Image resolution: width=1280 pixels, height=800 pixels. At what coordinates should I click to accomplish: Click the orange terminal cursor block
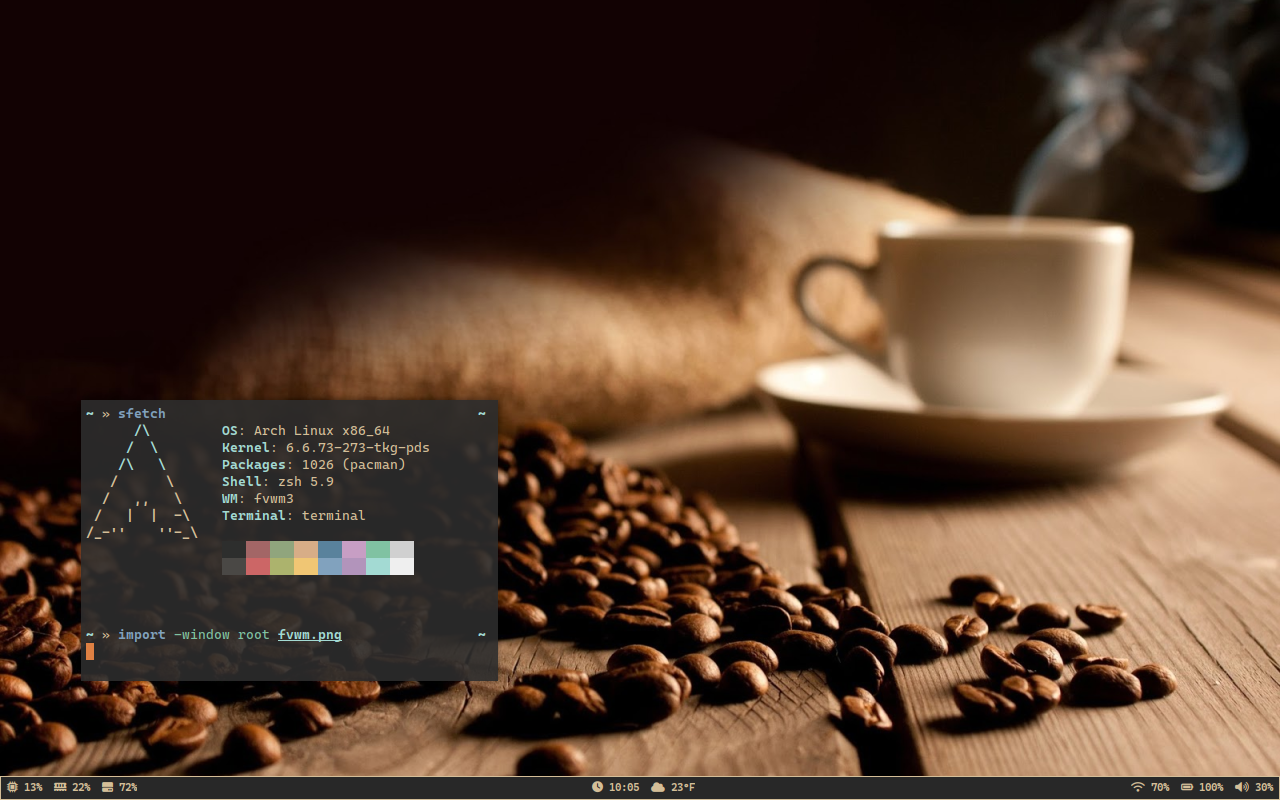click(90, 652)
